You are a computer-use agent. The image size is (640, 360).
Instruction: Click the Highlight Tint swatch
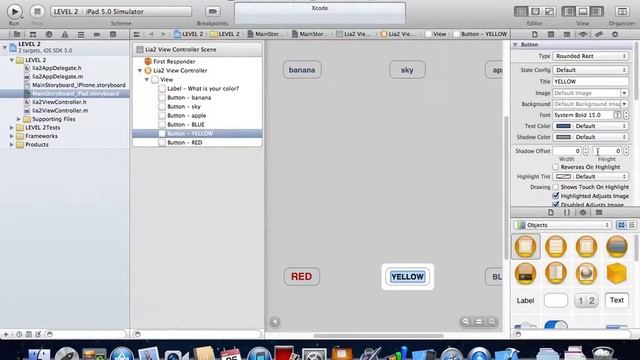tap(563, 177)
